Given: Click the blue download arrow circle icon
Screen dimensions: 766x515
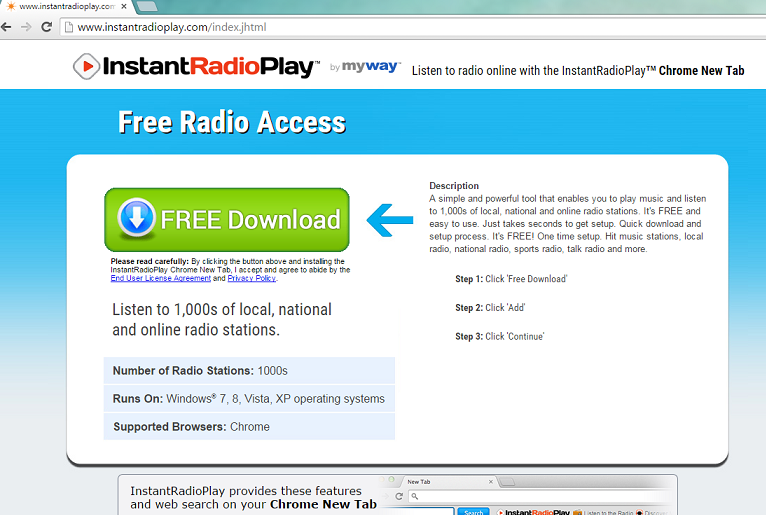Looking at the screenshot, I should 135,219.
